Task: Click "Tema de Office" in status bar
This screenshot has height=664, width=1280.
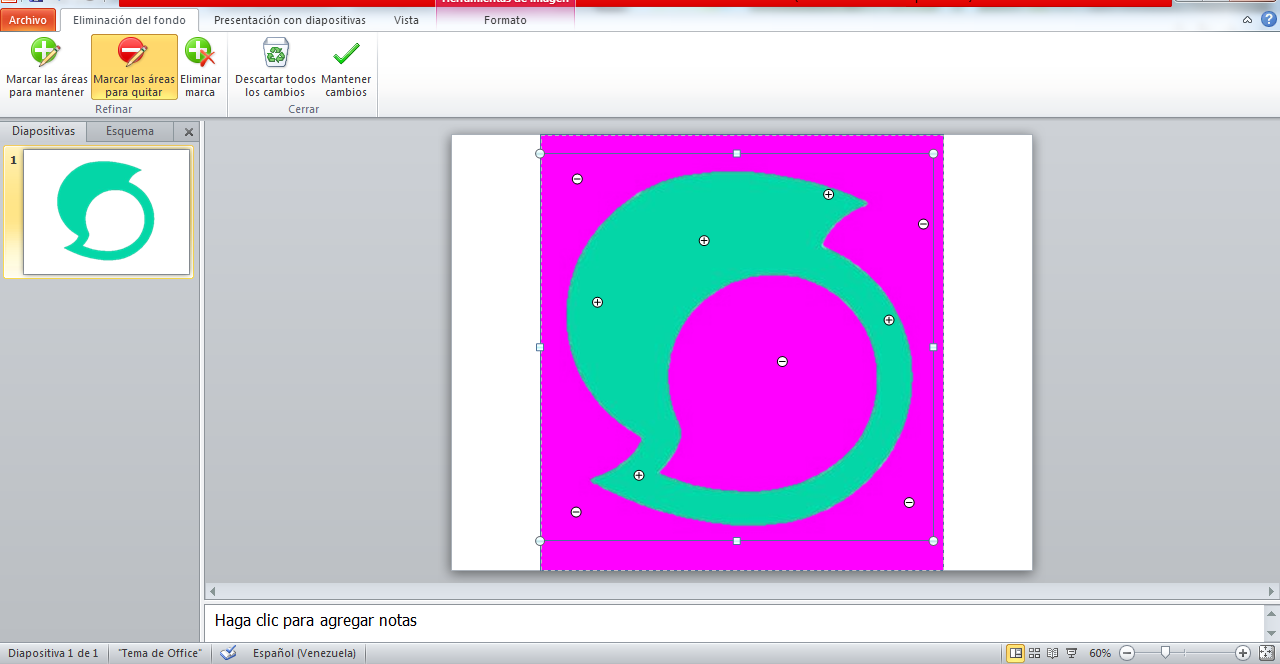Action: [160, 653]
